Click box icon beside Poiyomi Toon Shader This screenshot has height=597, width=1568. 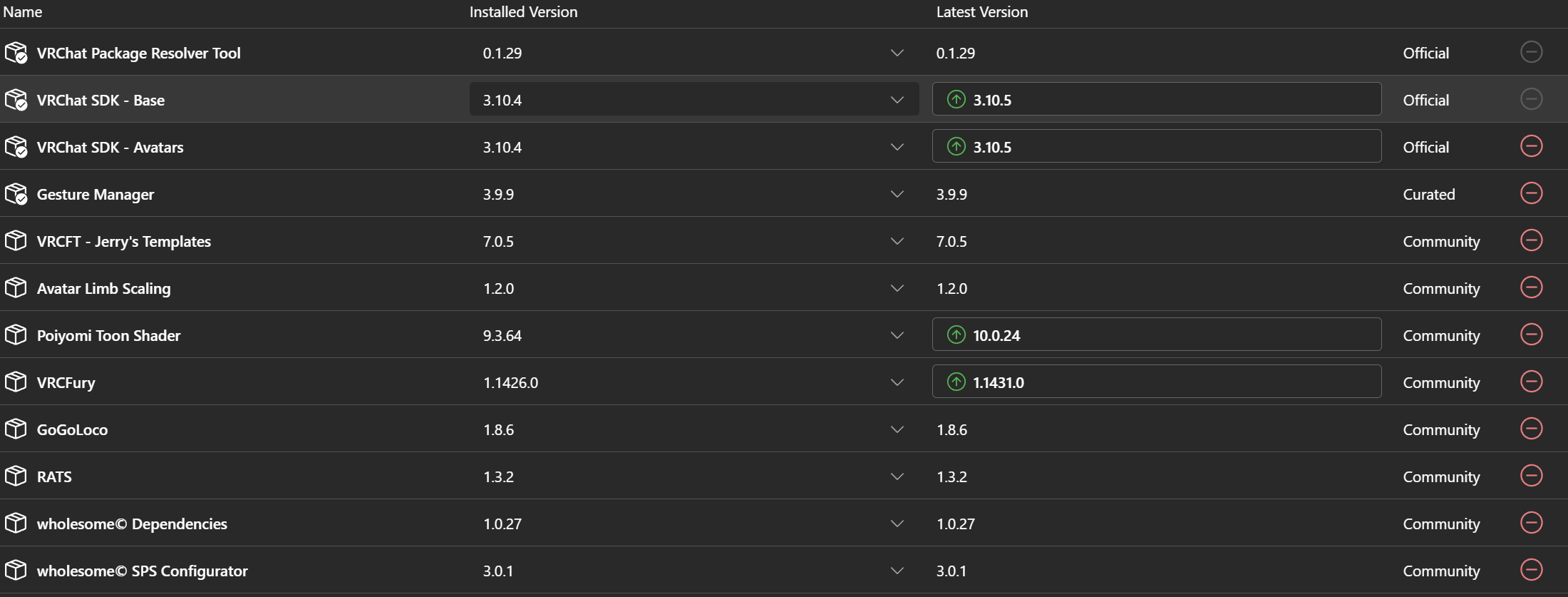pos(16,335)
